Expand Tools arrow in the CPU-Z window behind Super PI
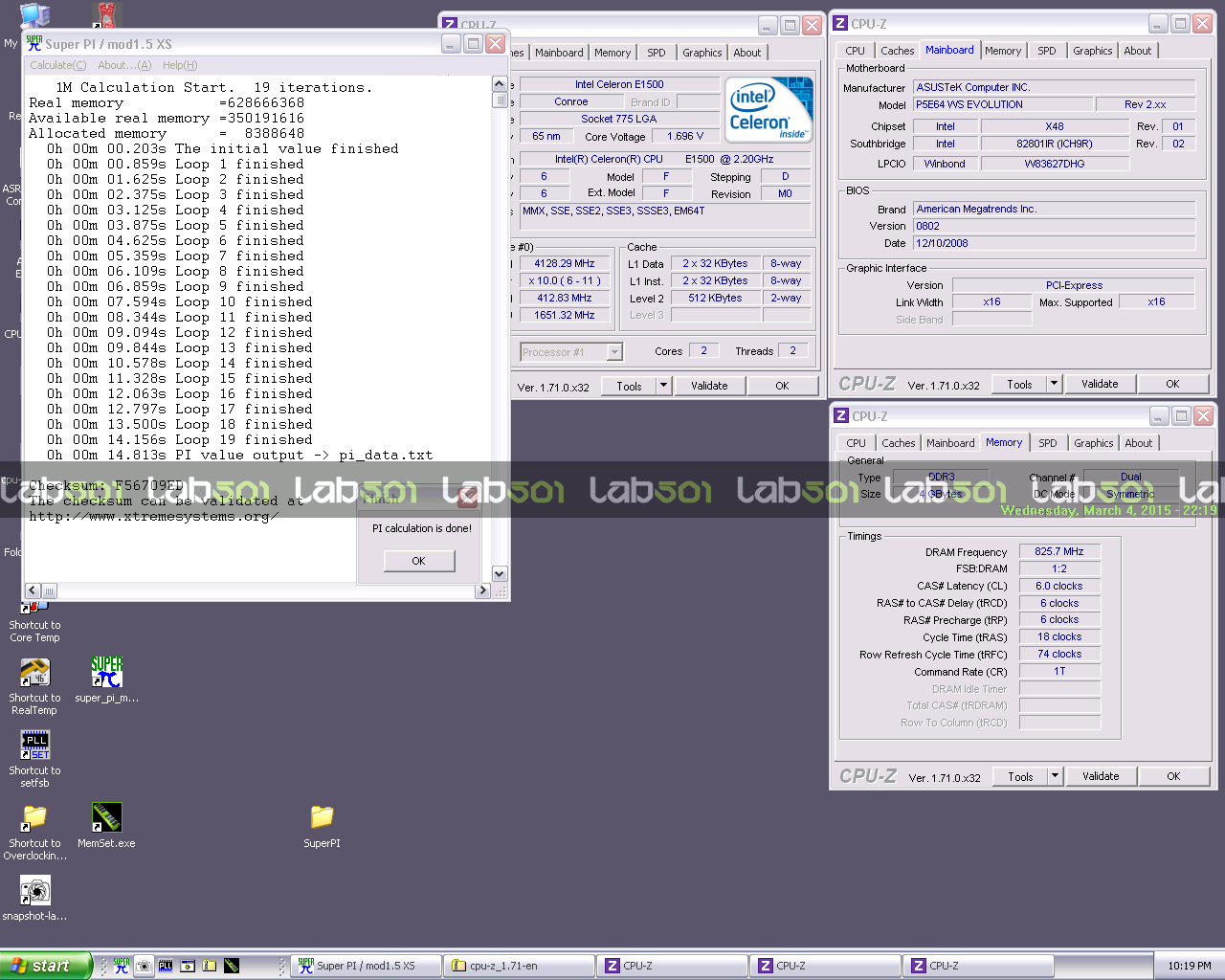This screenshot has width=1225, height=980. (x=664, y=386)
